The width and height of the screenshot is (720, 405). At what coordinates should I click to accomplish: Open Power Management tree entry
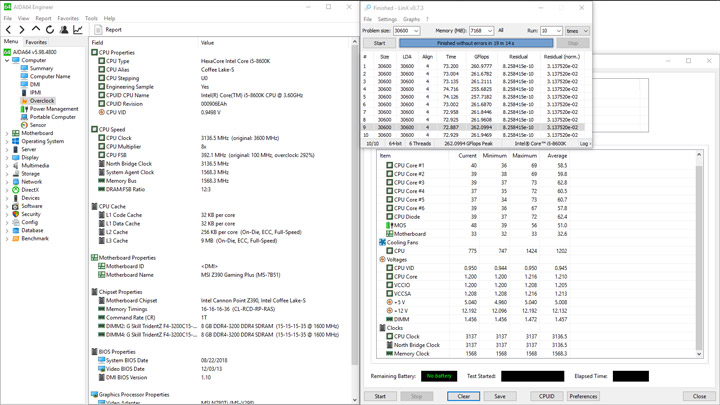point(54,109)
